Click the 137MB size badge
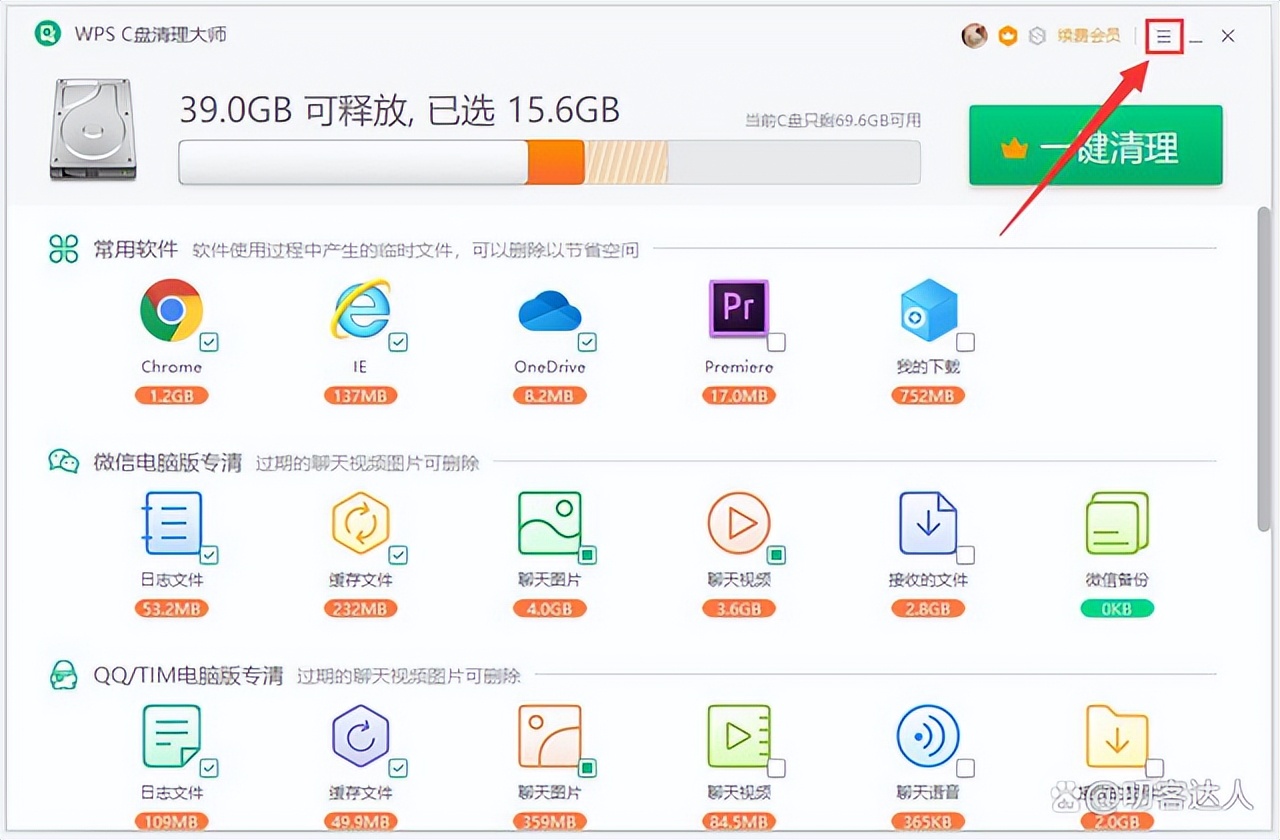The width and height of the screenshot is (1280, 840). pyautogui.click(x=360, y=396)
